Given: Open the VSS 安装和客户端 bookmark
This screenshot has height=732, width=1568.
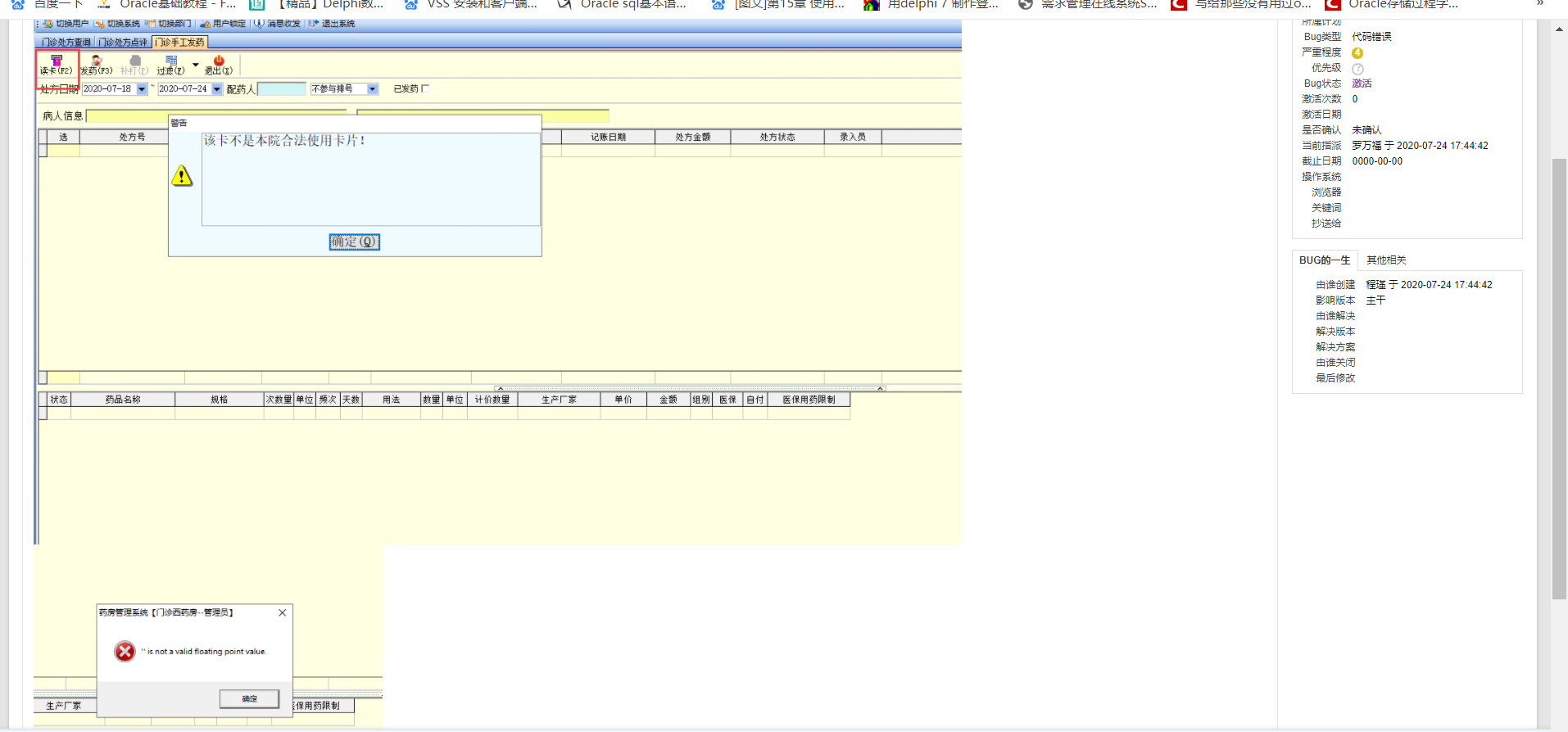Looking at the screenshot, I should click(x=471, y=4).
